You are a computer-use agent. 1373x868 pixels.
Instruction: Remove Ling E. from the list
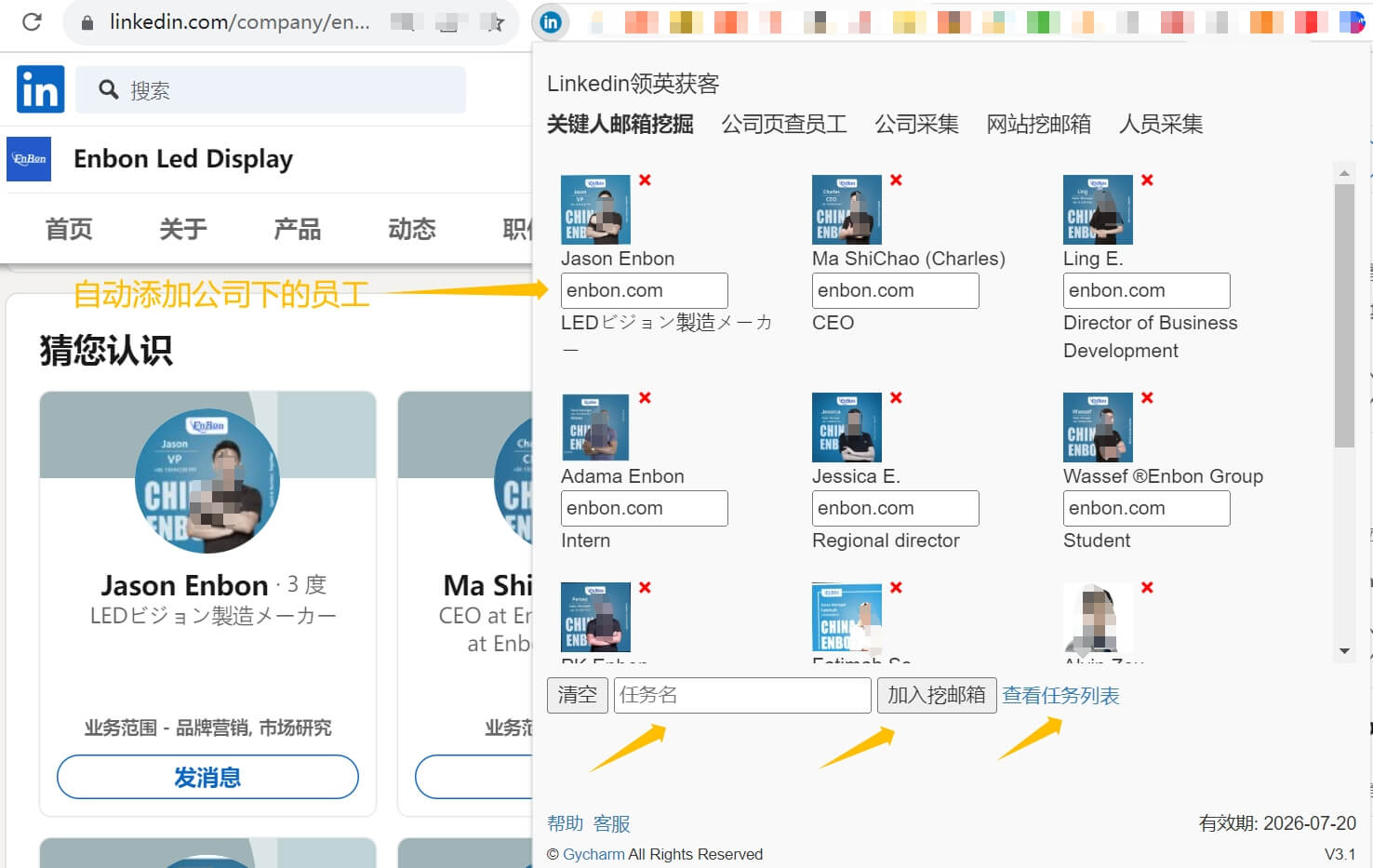point(1147,180)
